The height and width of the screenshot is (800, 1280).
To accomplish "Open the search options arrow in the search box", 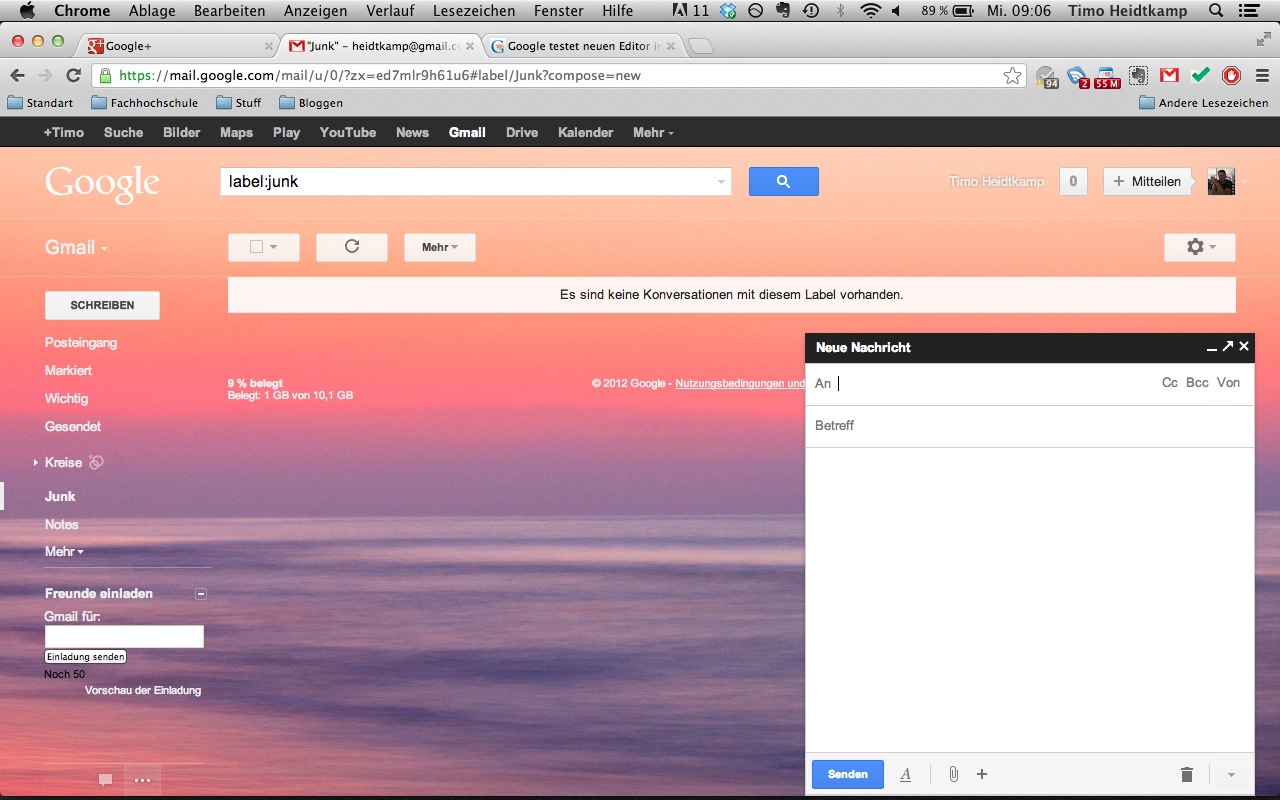I will (x=721, y=182).
